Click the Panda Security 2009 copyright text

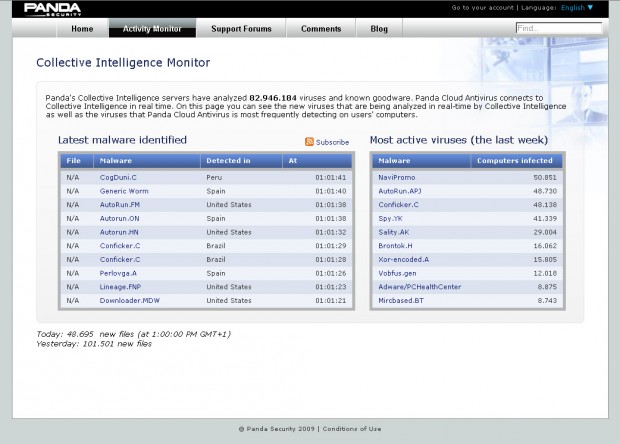pos(277,429)
